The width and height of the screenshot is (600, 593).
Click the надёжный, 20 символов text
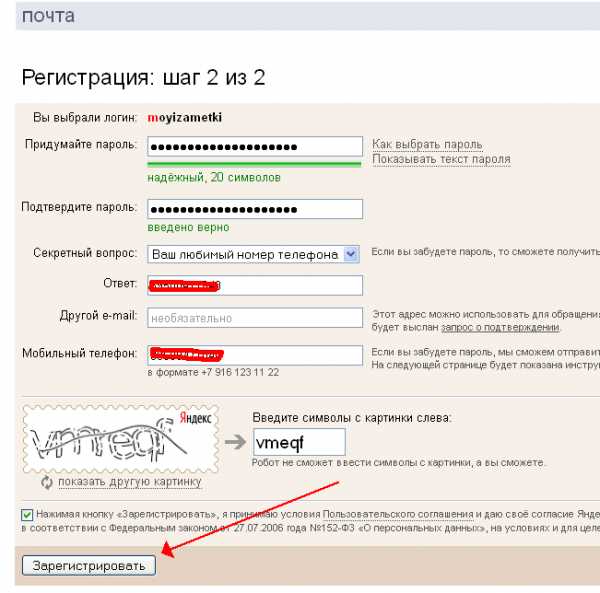click(214, 178)
